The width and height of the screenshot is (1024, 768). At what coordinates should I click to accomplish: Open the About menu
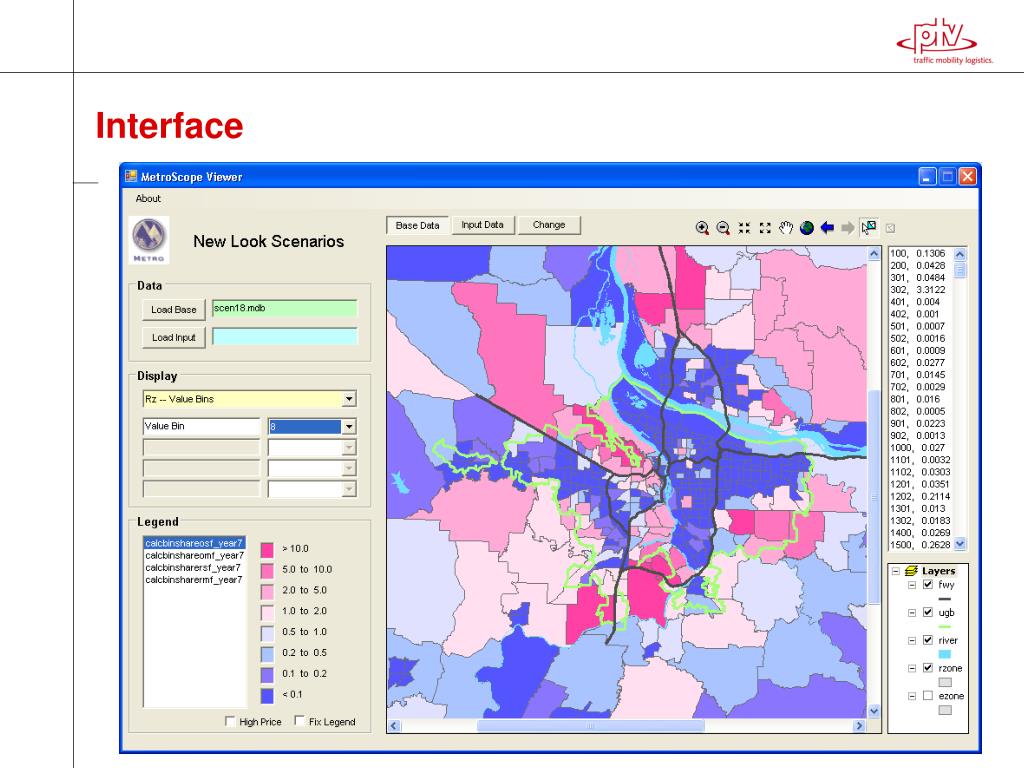tap(148, 199)
